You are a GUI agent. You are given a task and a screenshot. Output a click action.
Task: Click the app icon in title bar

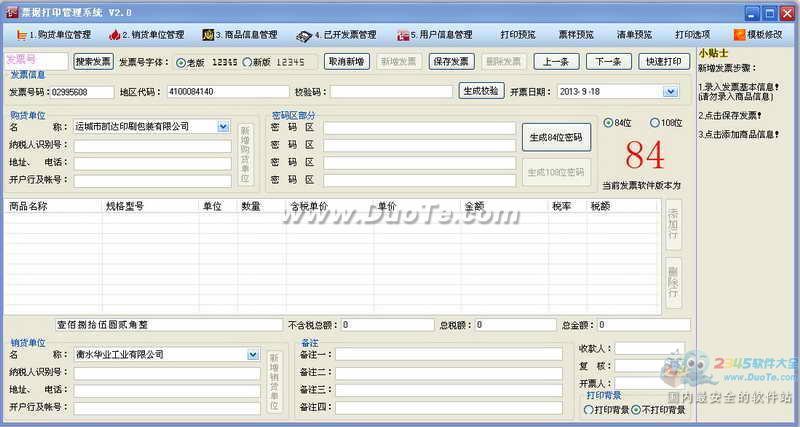point(11,12)
